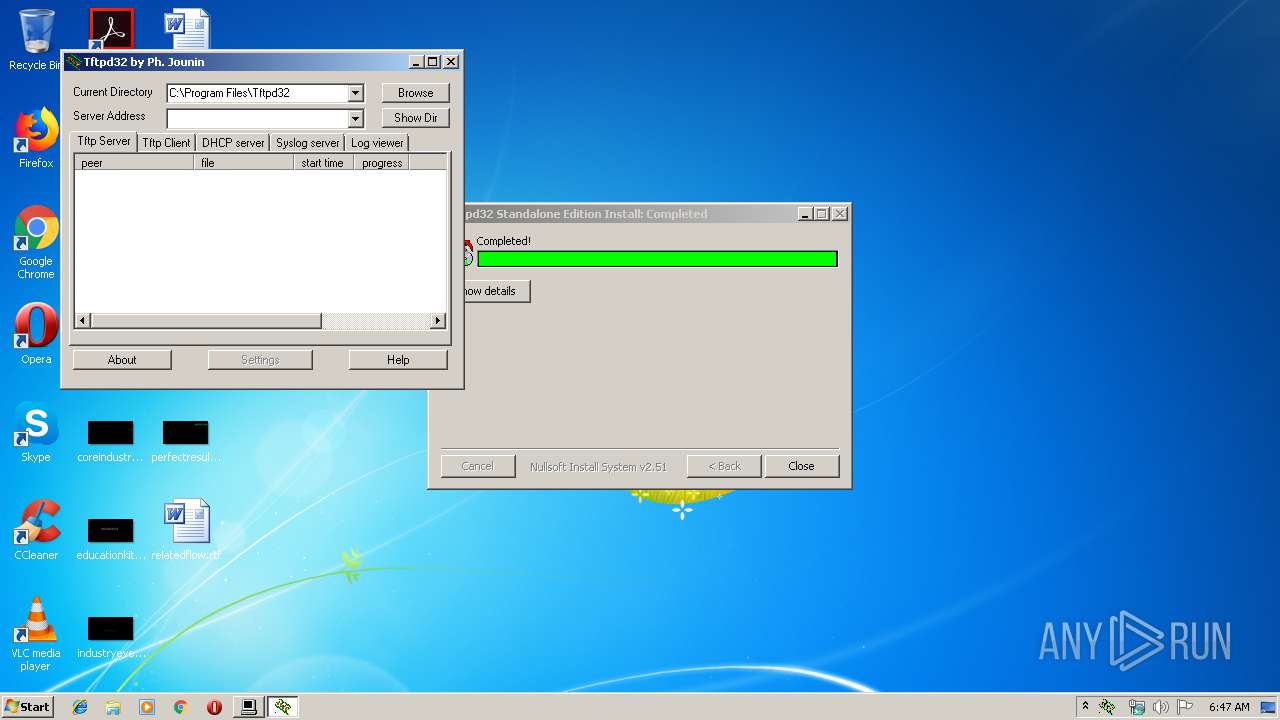Show hidden system tray icons

click(1085, 707)
